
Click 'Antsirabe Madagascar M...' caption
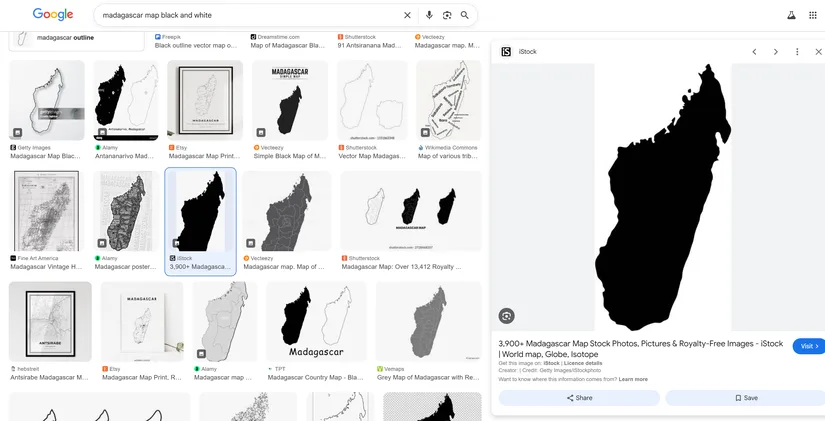pos(49,377)
